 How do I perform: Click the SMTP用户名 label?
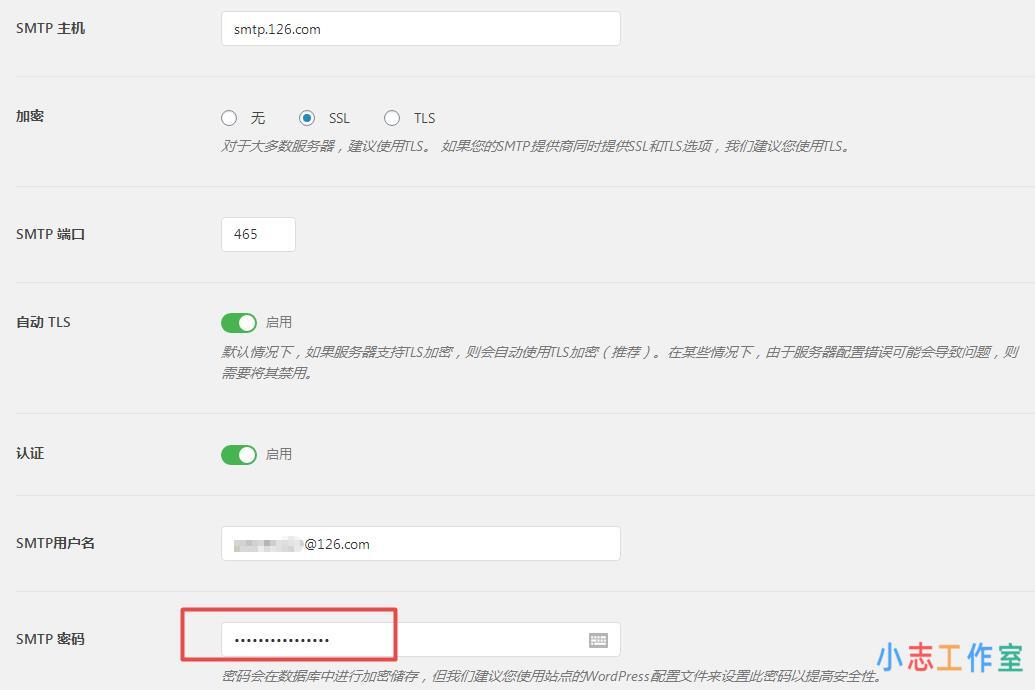(x=55, y=544)
